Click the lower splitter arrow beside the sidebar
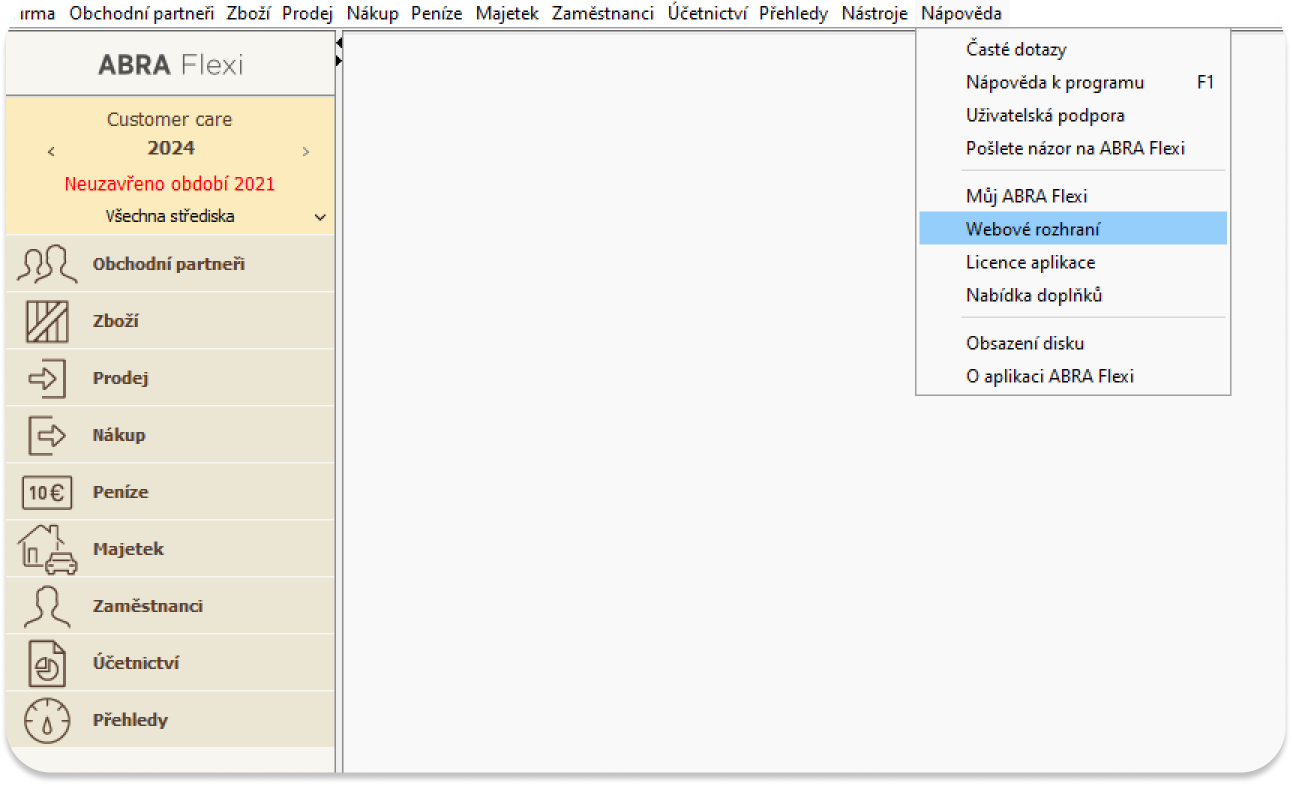The width and height of the screenshot is (1292, 785). click(x=339, y=61)
